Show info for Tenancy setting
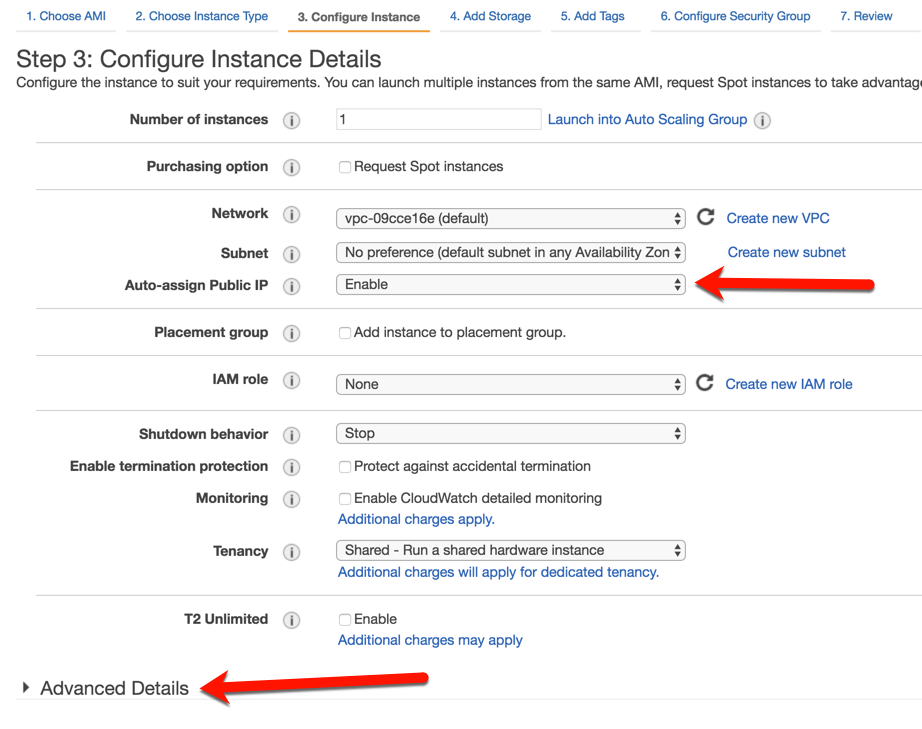This screenshot has height=729, width=922. (x=291, y=552)
